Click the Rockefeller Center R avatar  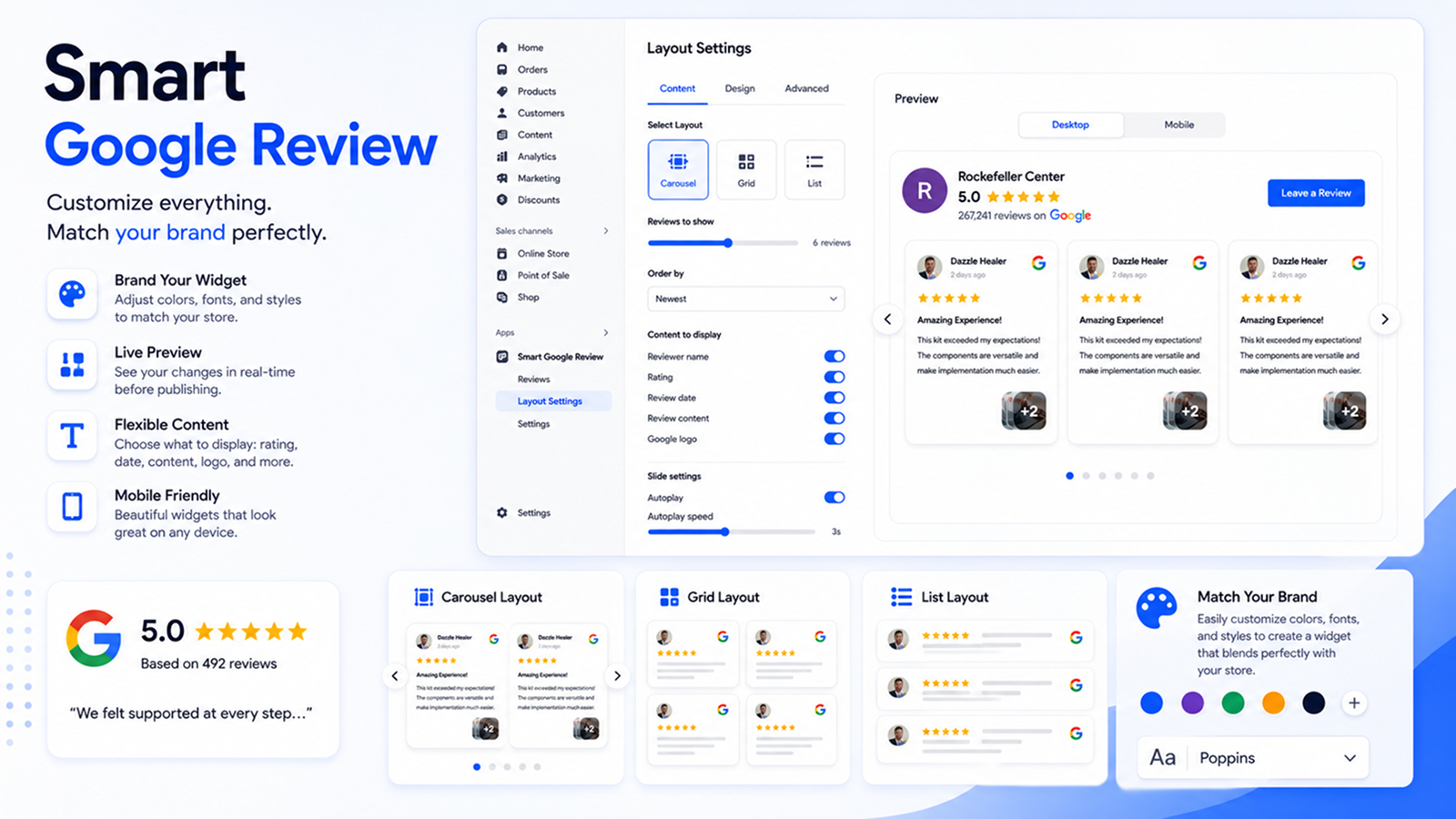[x=925, y=191]
